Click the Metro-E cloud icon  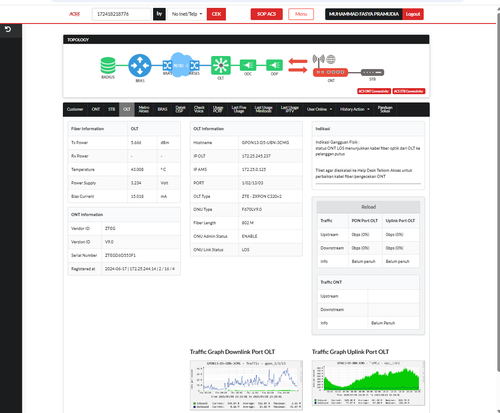180,65
